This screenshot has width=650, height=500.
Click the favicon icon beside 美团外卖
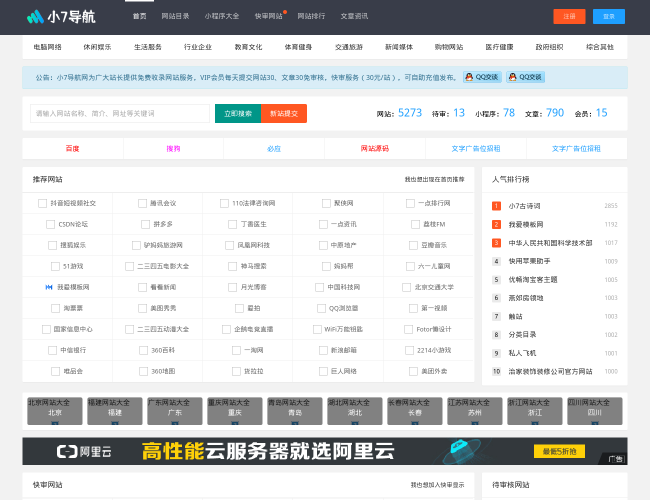pyautogui.click(x=413, y=371)
